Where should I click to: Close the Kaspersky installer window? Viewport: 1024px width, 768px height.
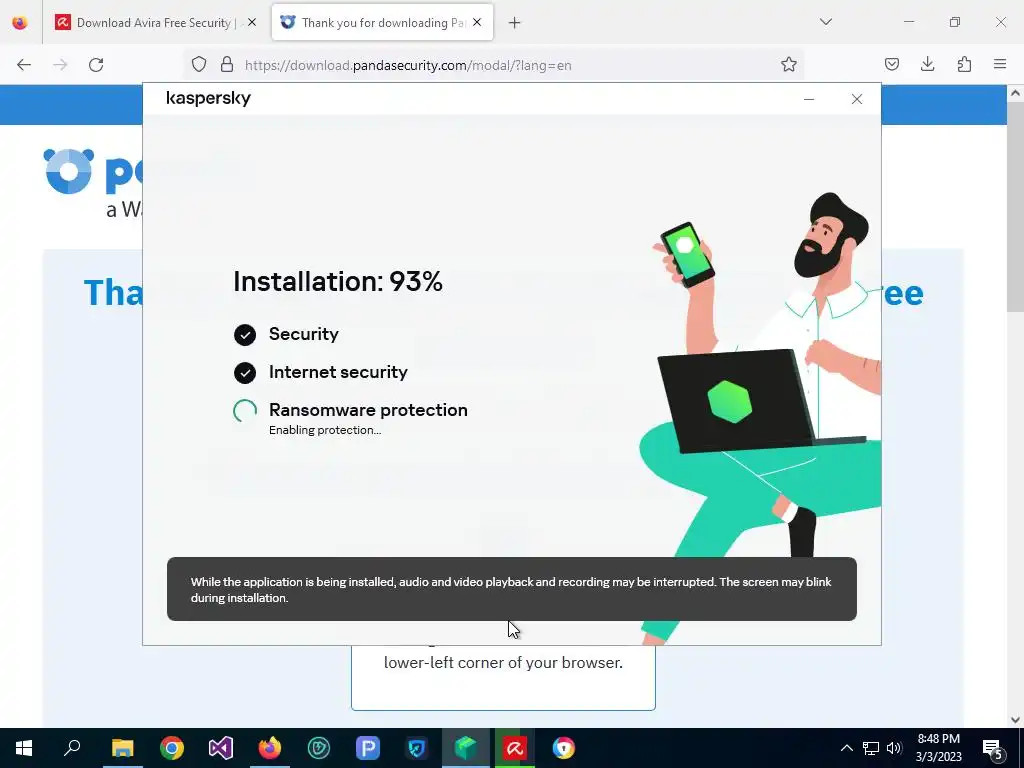click(x=857, y=99)
